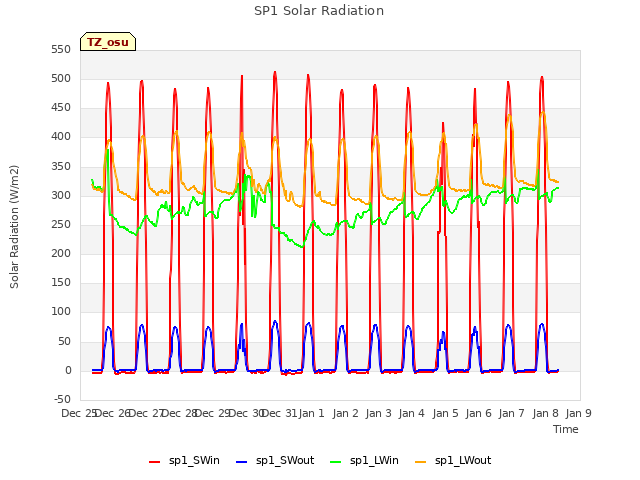Click the 450 y-axis tick label

(61, 107)
